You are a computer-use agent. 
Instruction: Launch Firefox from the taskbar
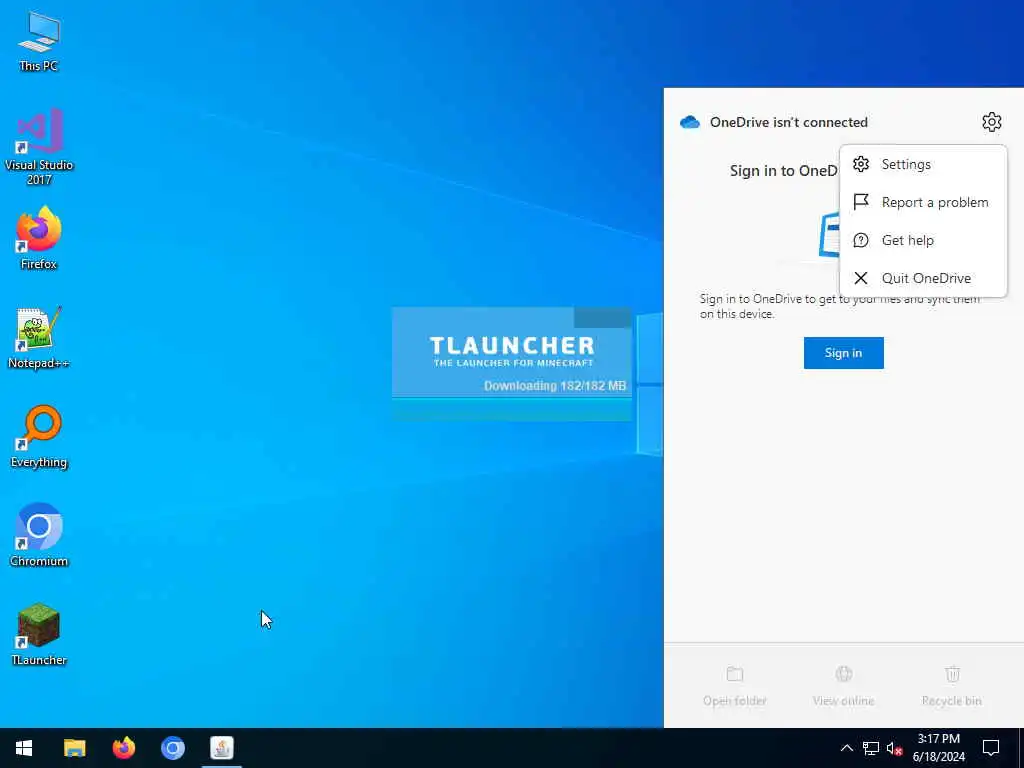(x=123, y=748)
